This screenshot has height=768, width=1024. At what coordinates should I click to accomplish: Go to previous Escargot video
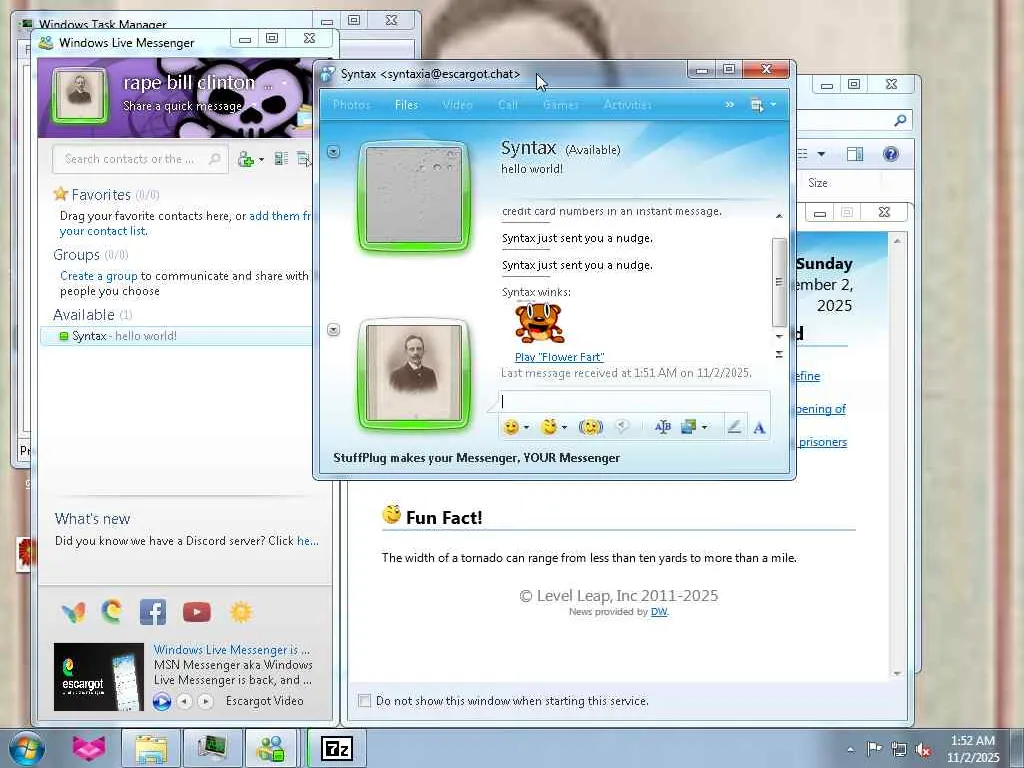[x=185, y=701]
